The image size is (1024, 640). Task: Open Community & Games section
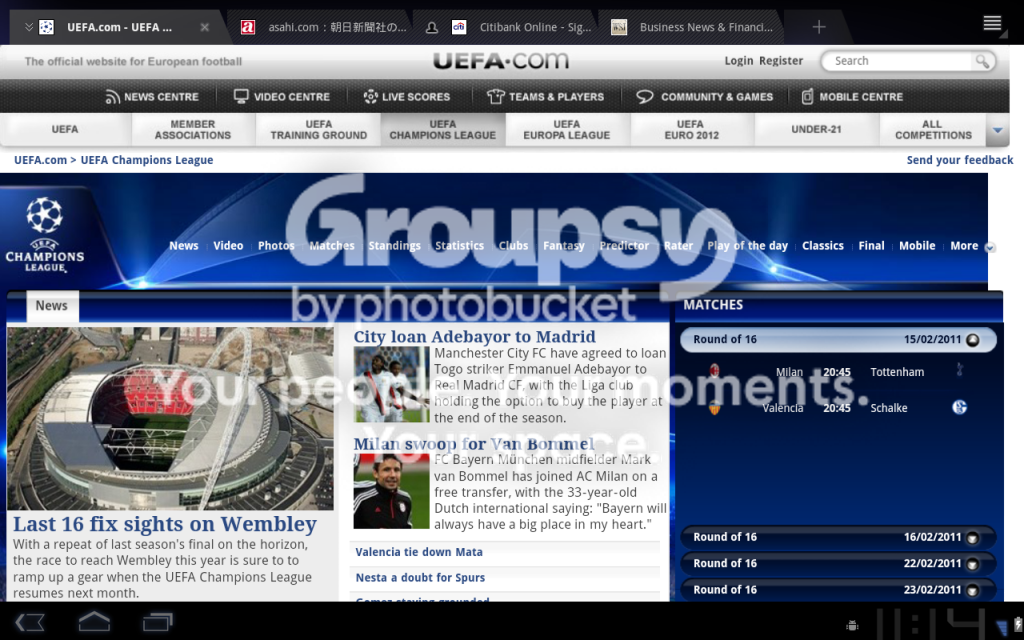705,97
